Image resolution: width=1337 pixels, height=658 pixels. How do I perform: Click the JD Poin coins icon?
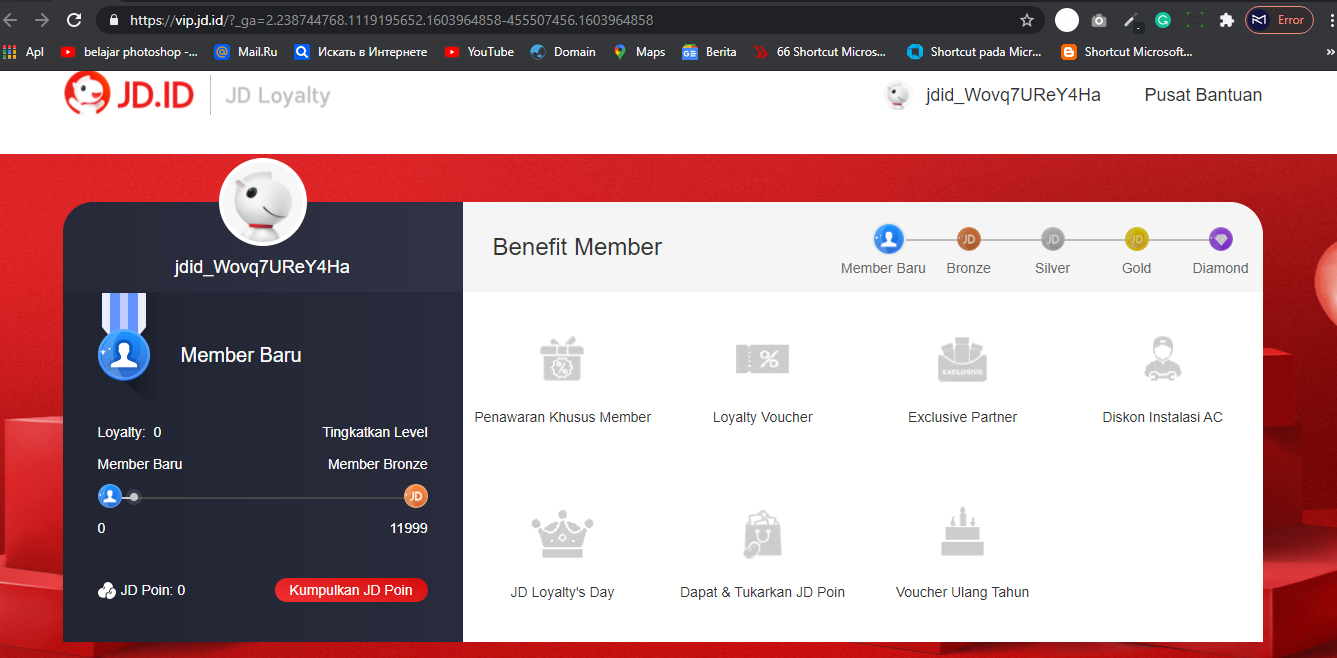(x=107, y=591)
